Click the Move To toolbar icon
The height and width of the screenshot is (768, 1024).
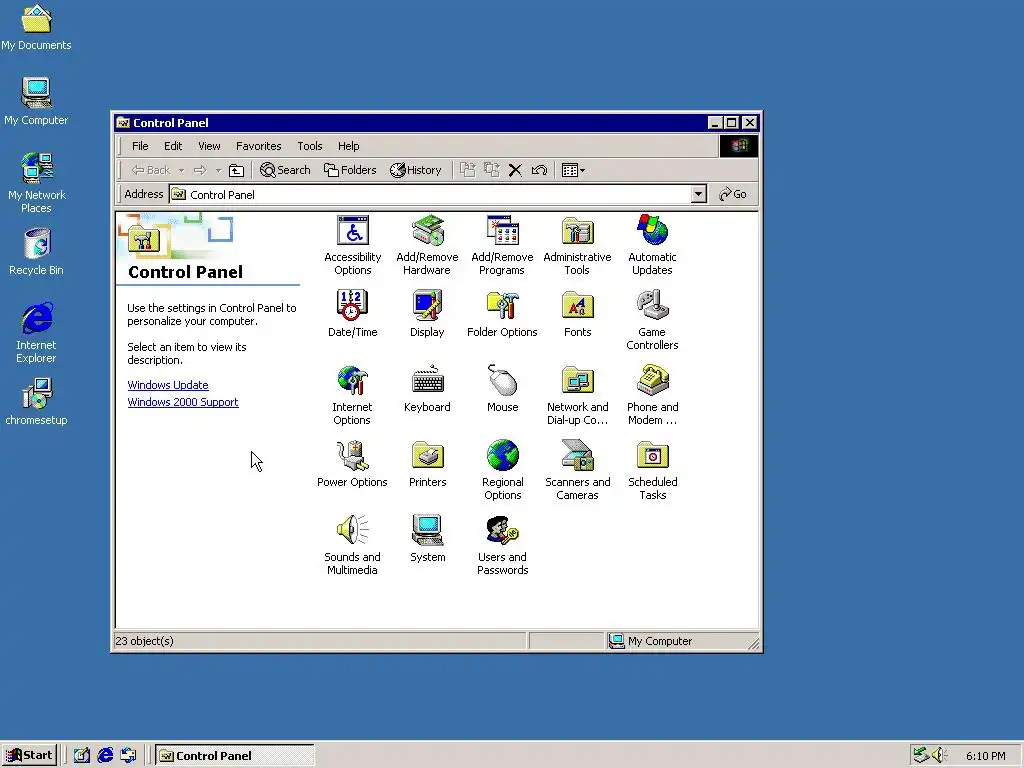468,170
